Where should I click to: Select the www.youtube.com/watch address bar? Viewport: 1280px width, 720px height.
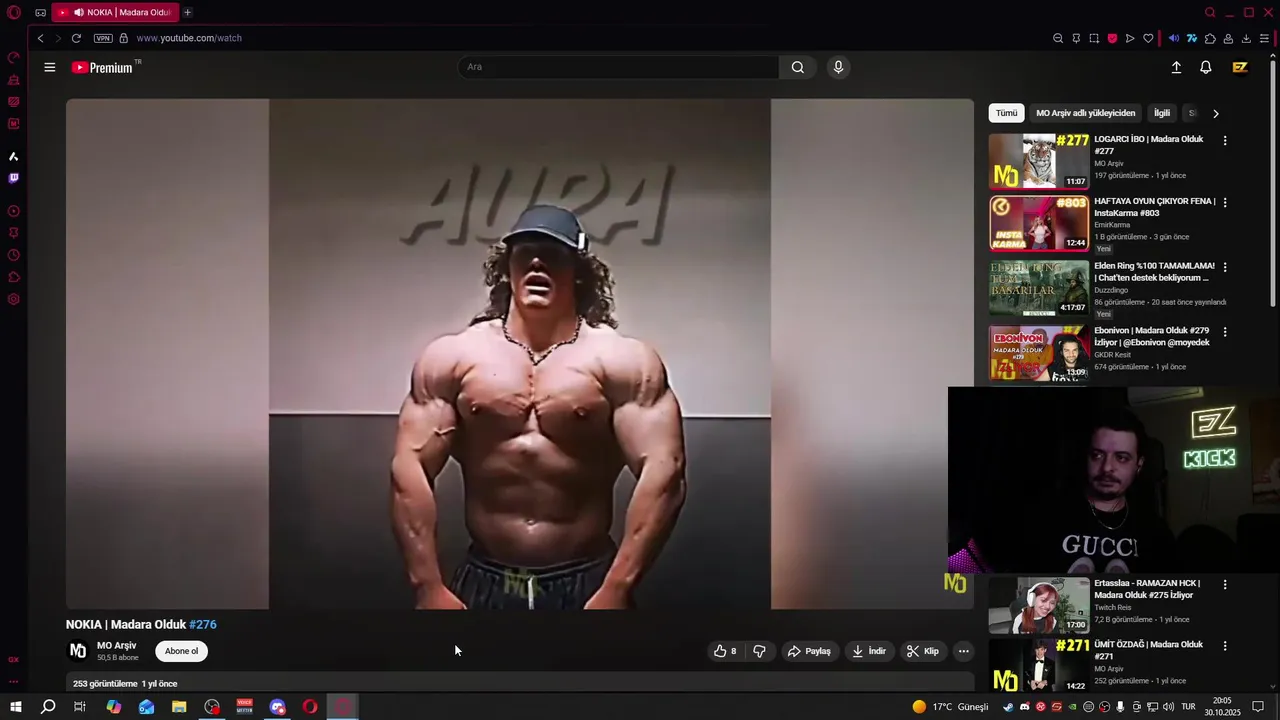(x=189, y=38)
